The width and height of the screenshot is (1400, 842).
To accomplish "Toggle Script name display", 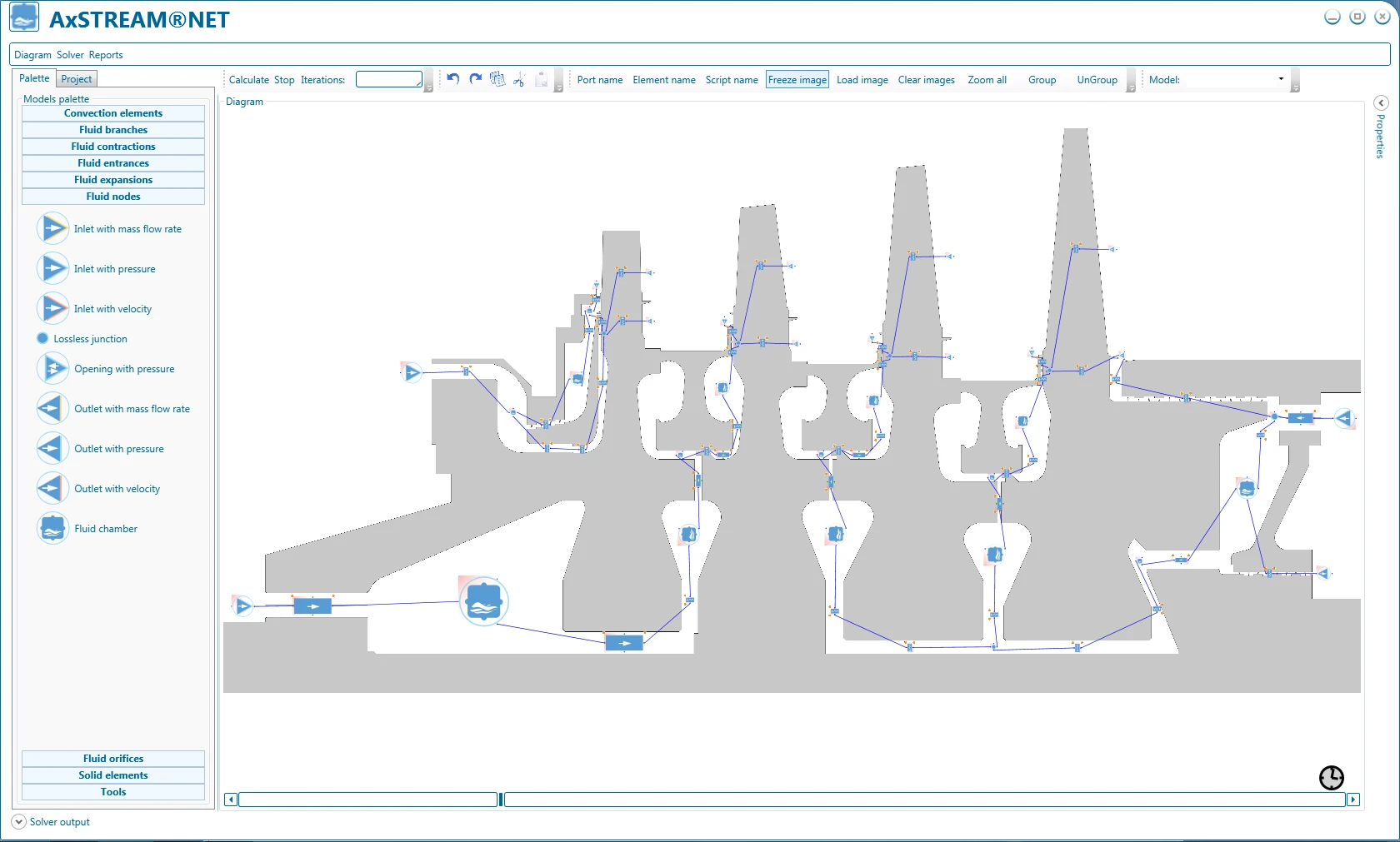I will click(x=732, y=80).
